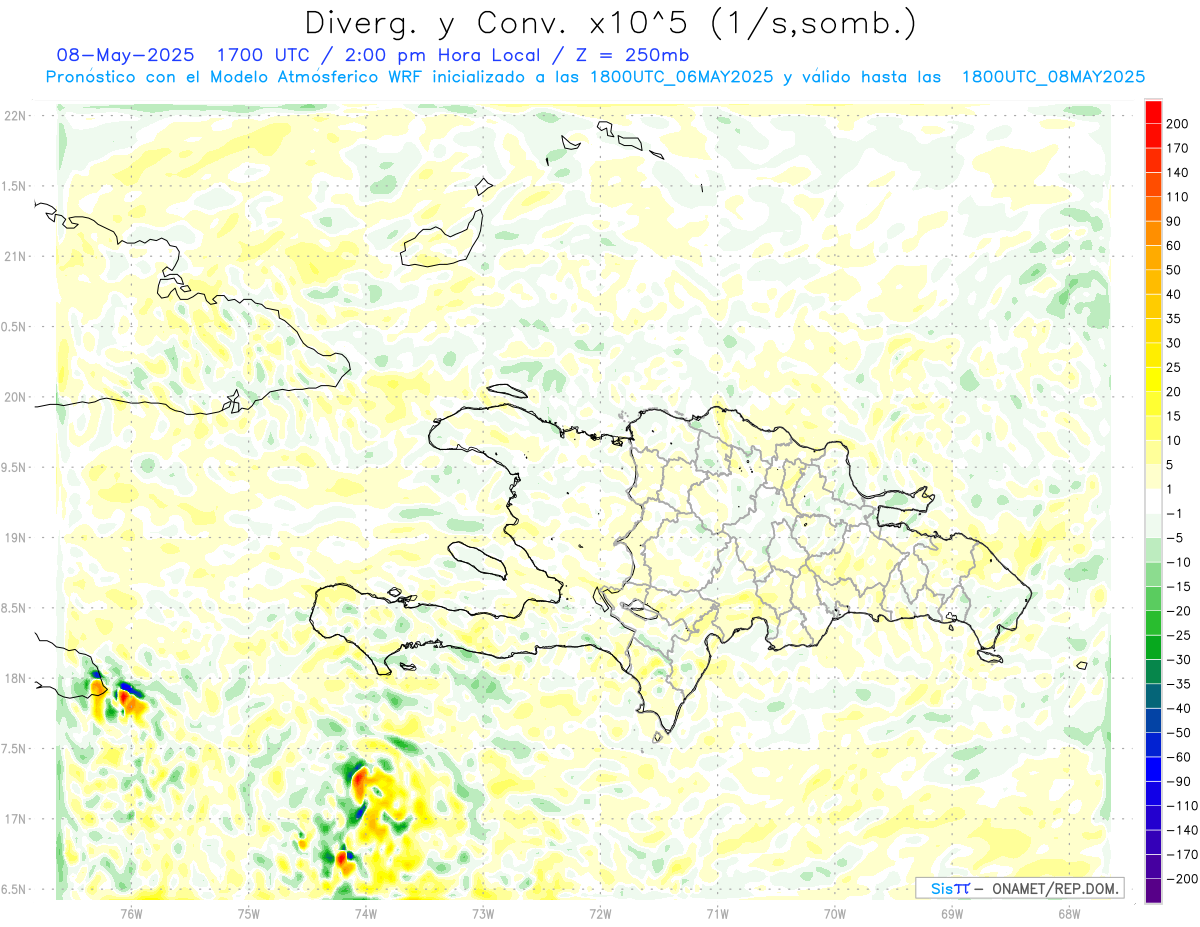Click the -40 colorbar label
This screenshot has width=1200, height=927.
[x=1179, y=708]
